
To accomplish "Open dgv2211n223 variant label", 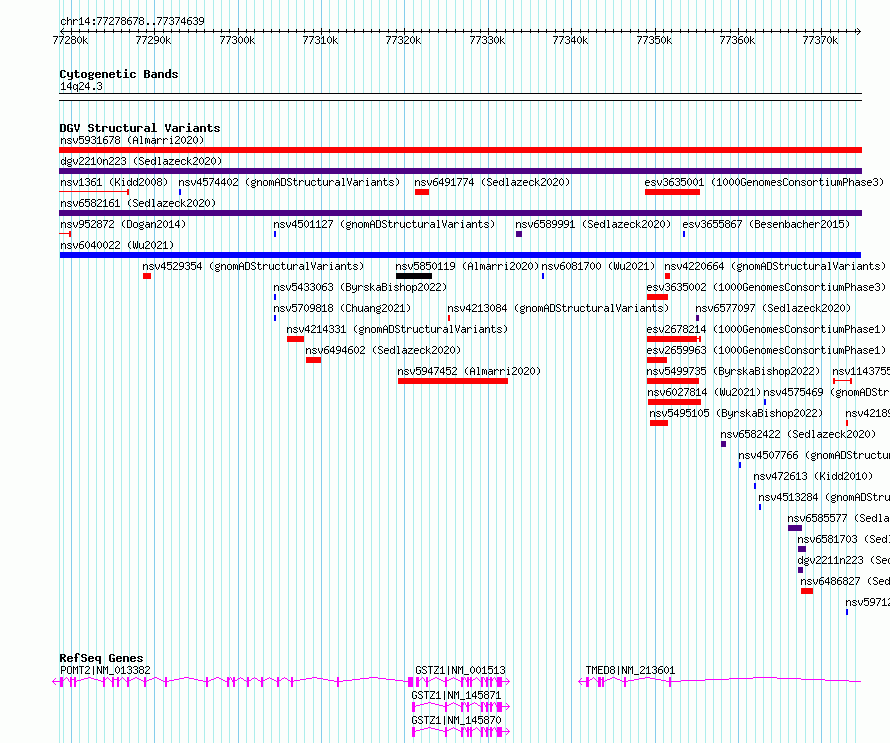I will pos(843,560).
